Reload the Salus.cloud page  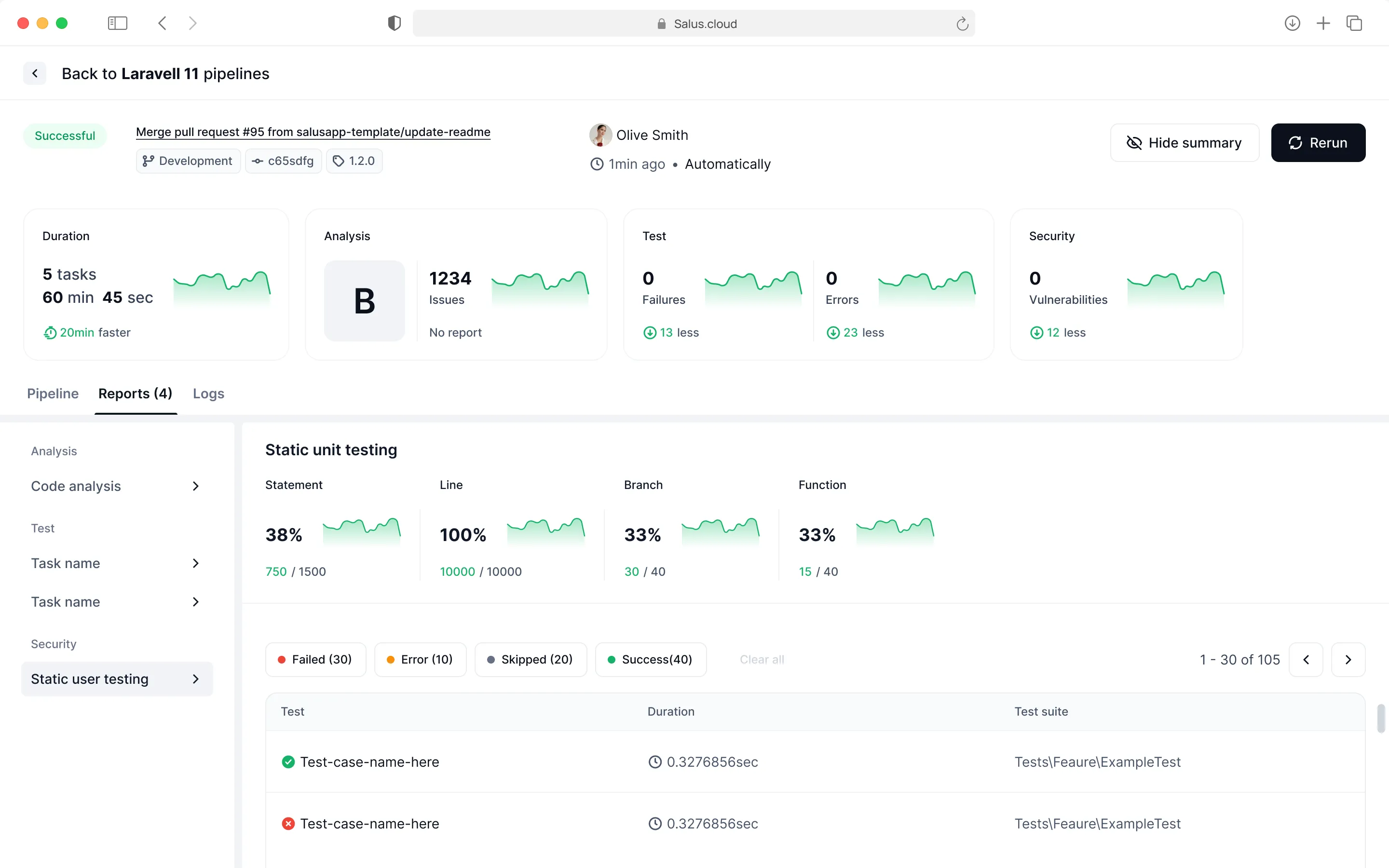pos(962,24)
